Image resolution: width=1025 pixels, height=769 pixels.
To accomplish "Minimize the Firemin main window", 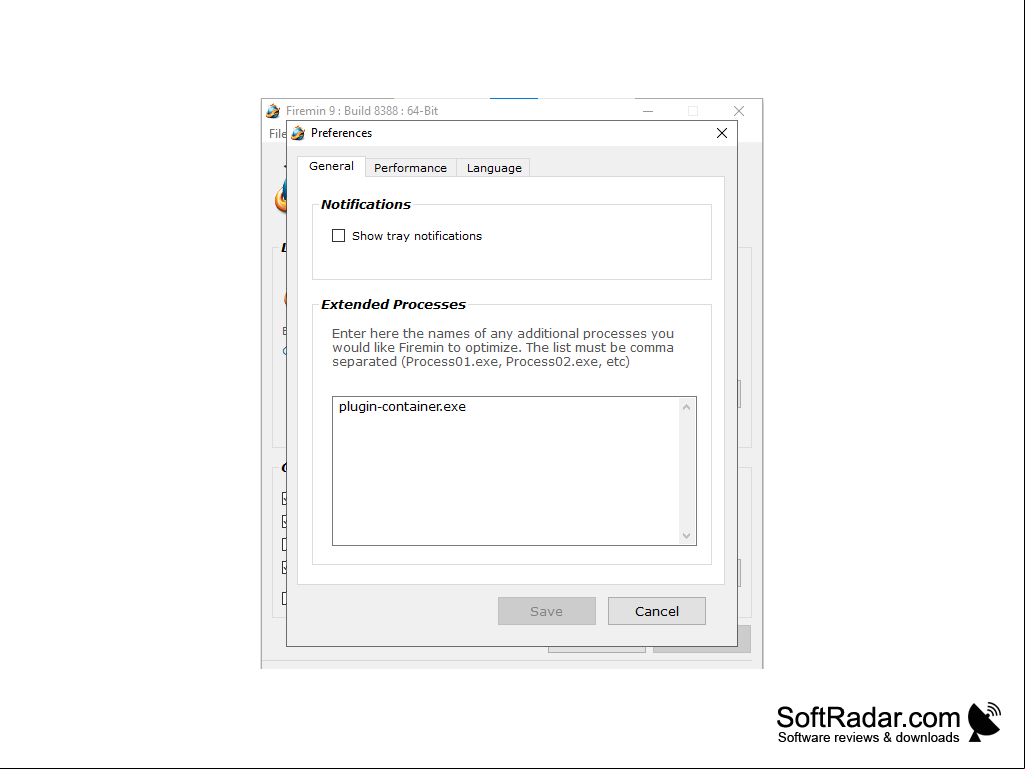I will [648, 111].
